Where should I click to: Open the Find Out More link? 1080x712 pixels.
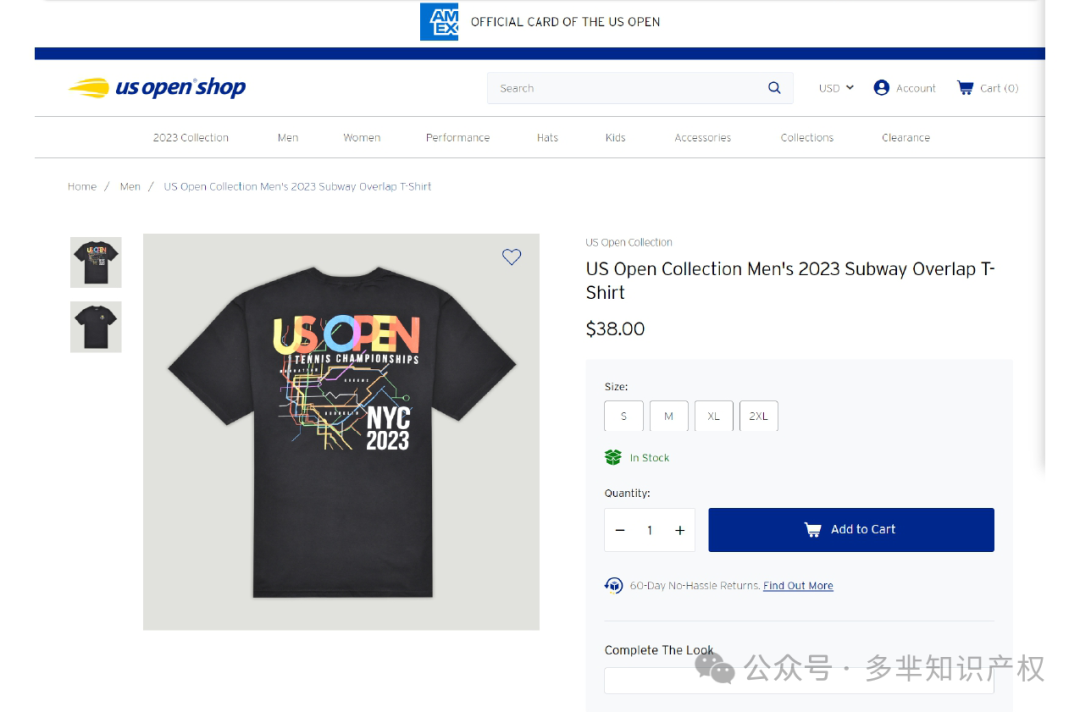(x=798, y=585)
